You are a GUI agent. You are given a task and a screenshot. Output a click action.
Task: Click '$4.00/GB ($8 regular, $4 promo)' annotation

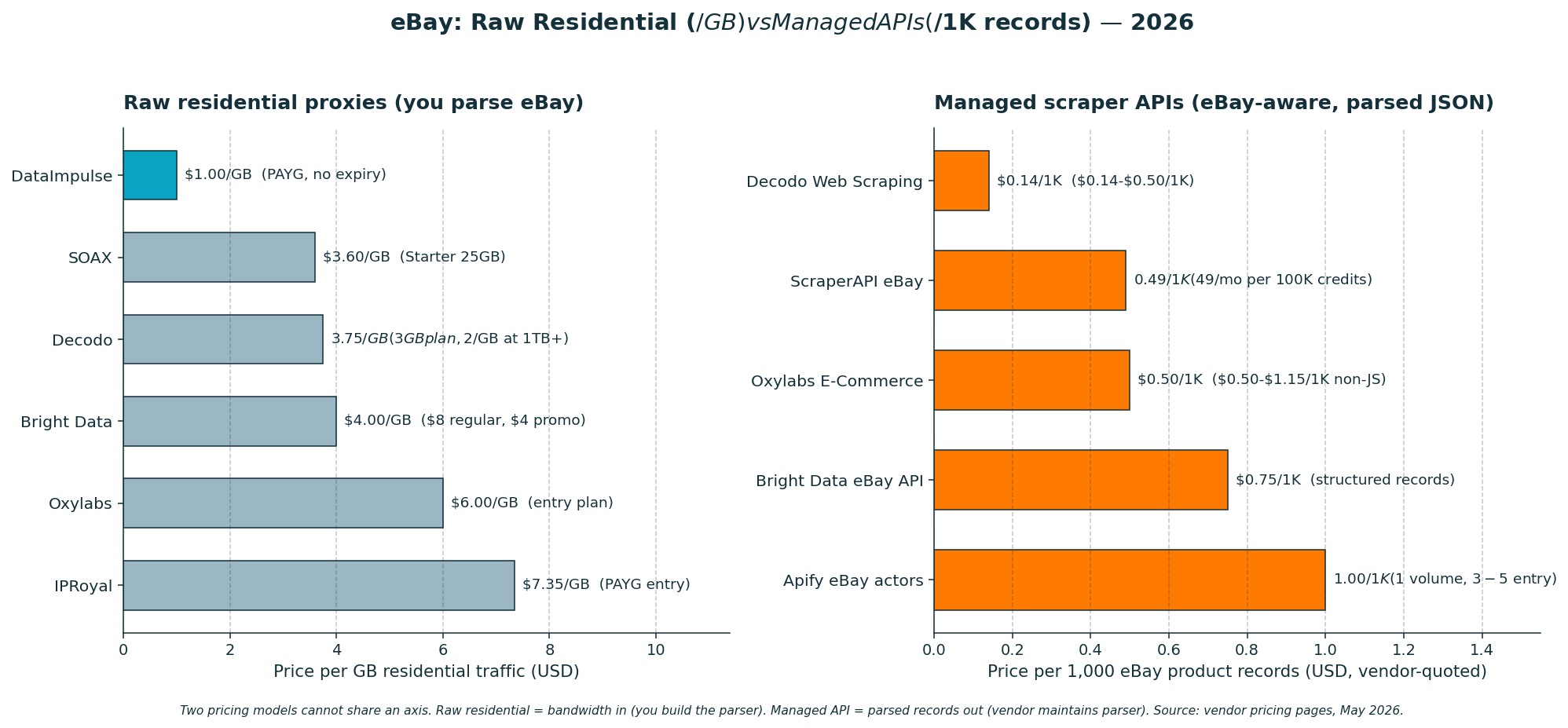pos(465,420)
